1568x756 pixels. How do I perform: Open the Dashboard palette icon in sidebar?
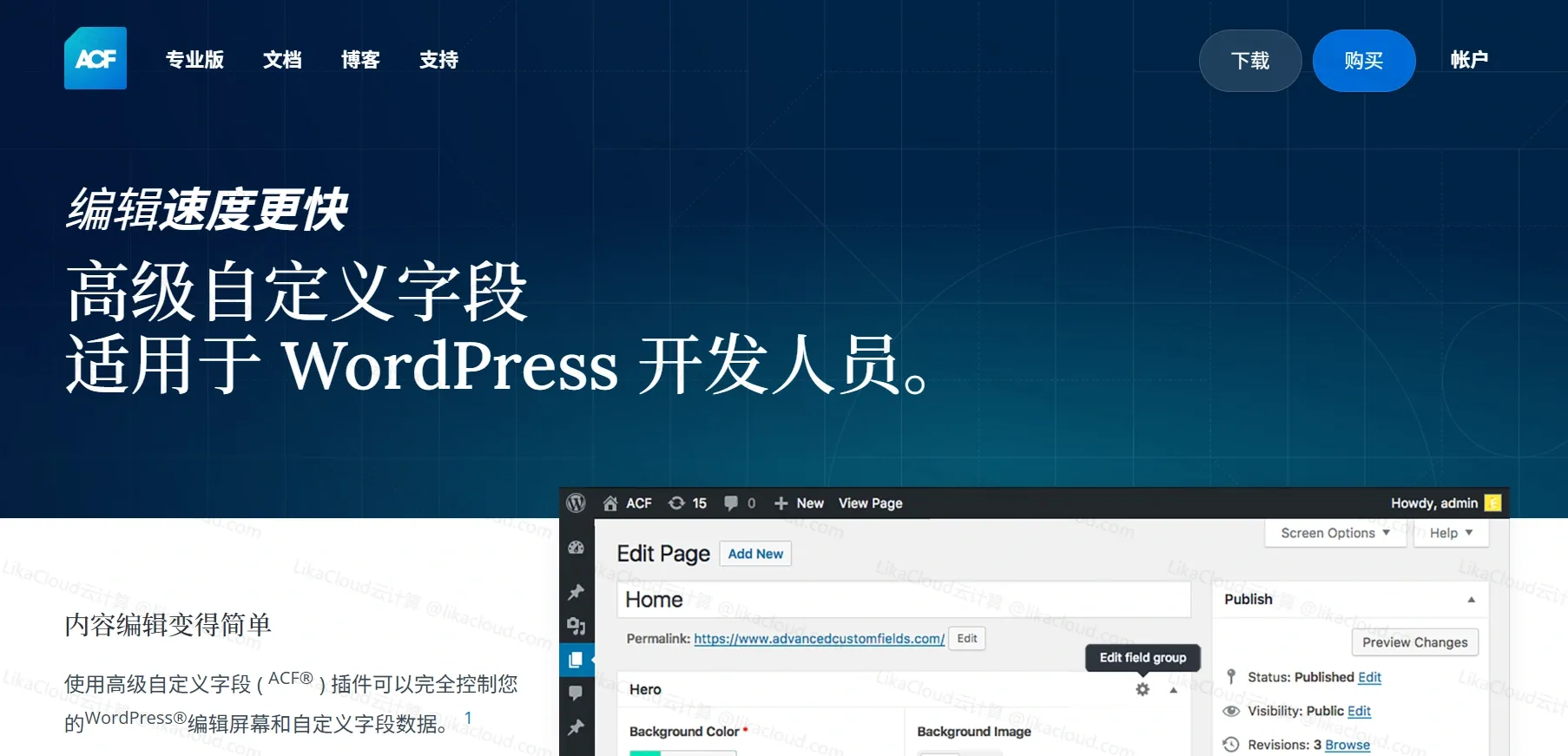tap(576, 548)
